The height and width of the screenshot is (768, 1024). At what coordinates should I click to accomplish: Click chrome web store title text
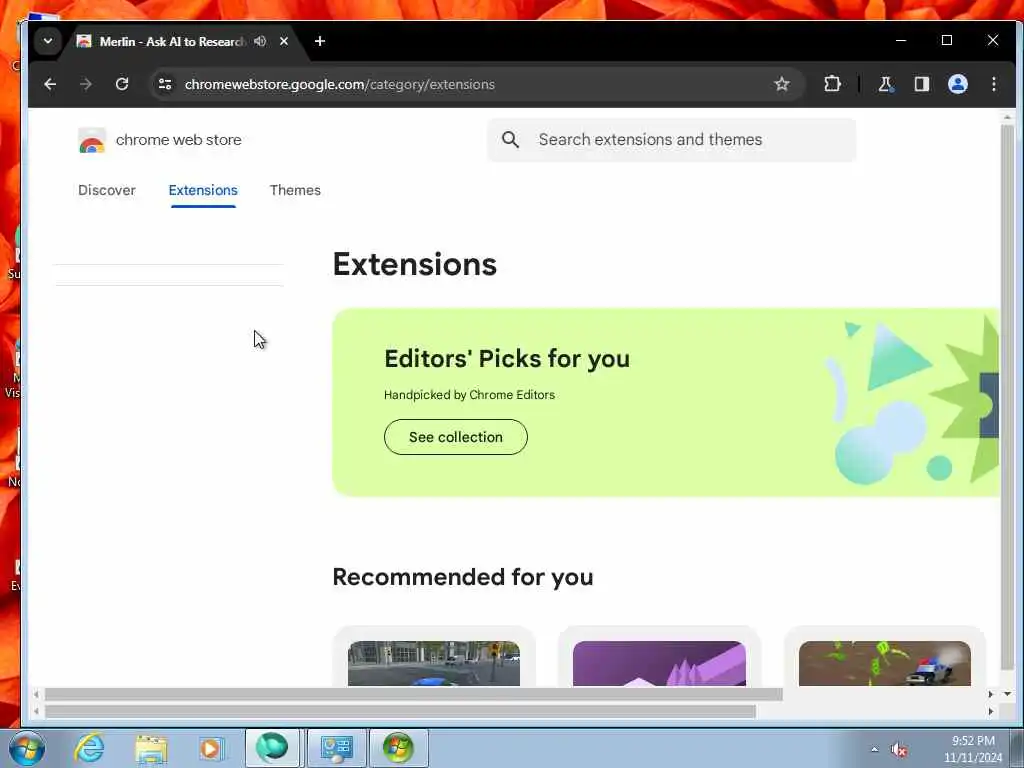pos(178,140)
